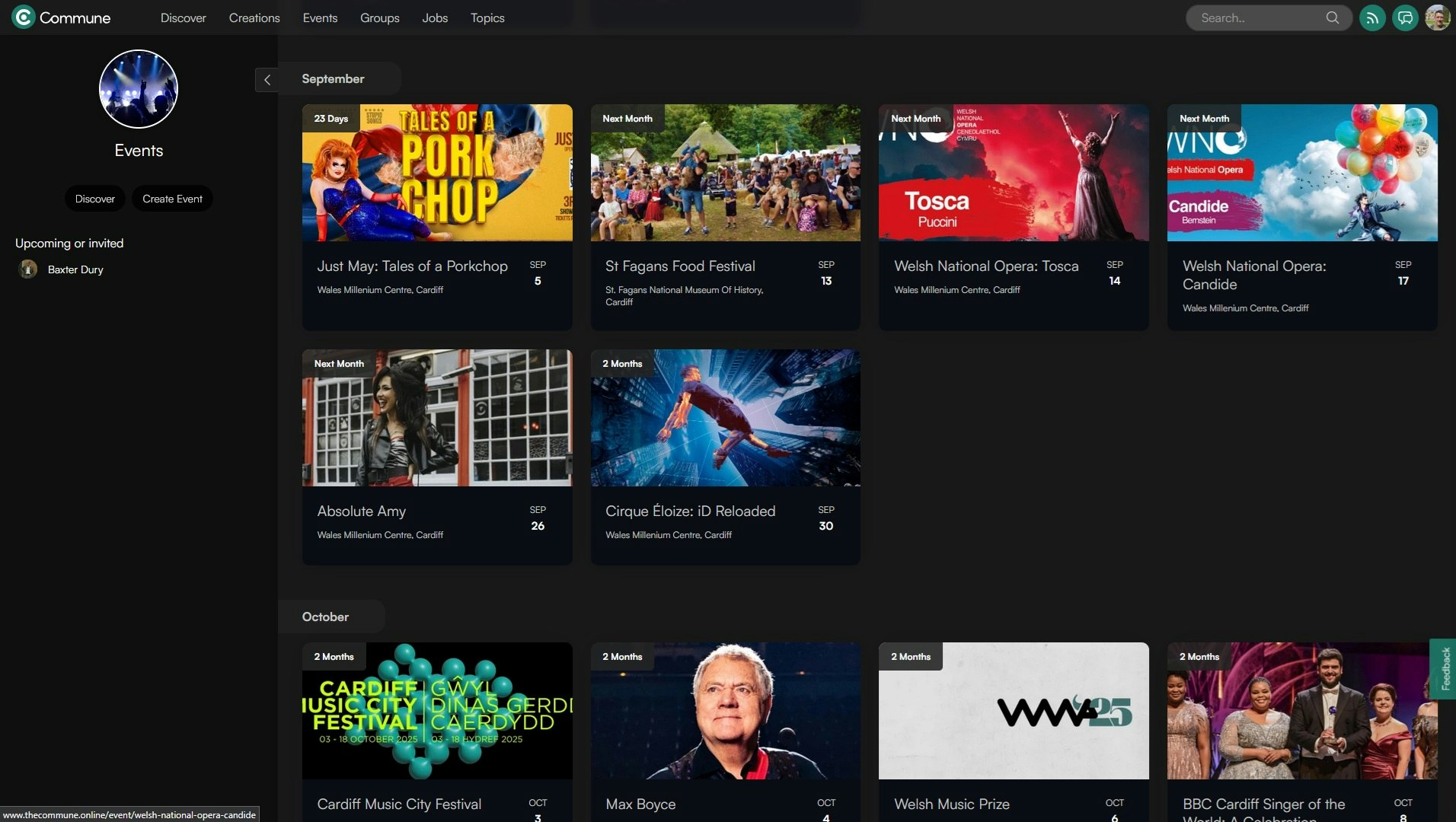The height and width of the screenshot is (822, 1456).
Task: Open the WMP25 Welsh Music Prize image
Action: point(1014,711)
